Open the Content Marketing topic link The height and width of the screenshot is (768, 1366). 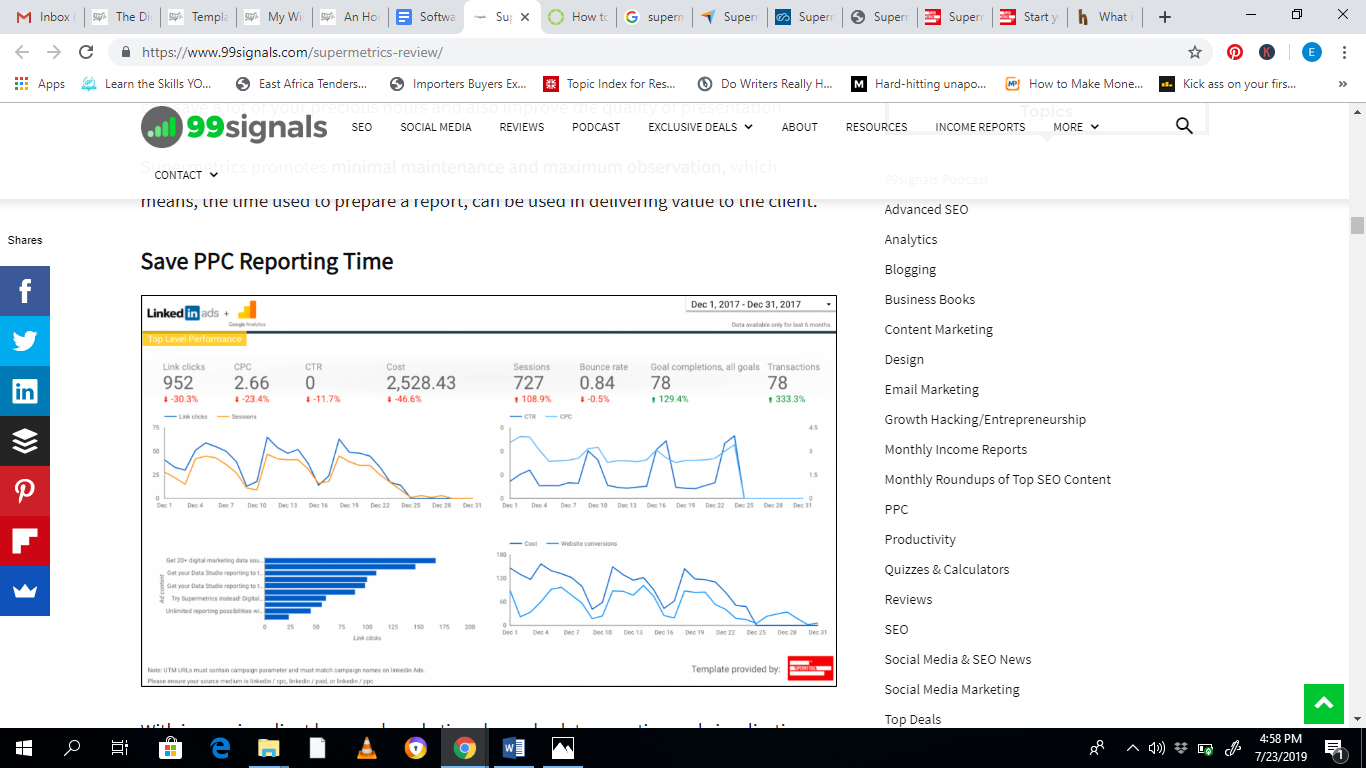point(939,329)
